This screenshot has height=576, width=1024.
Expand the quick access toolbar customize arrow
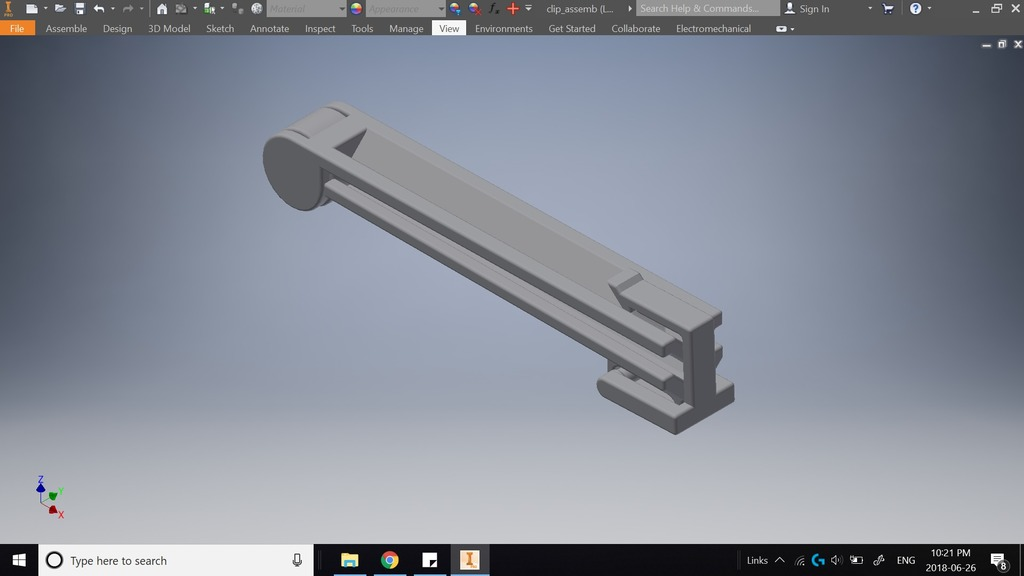coord(528,8)
